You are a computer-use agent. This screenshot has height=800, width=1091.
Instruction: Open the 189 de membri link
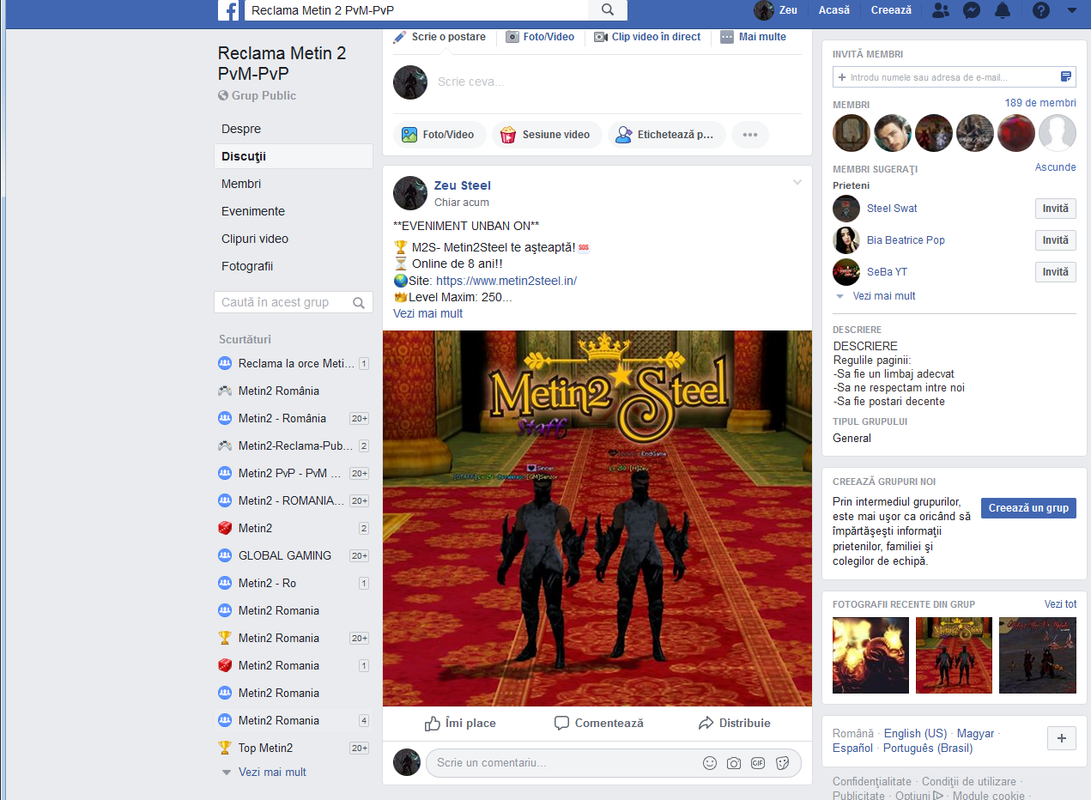click(x=1040, y=103)
